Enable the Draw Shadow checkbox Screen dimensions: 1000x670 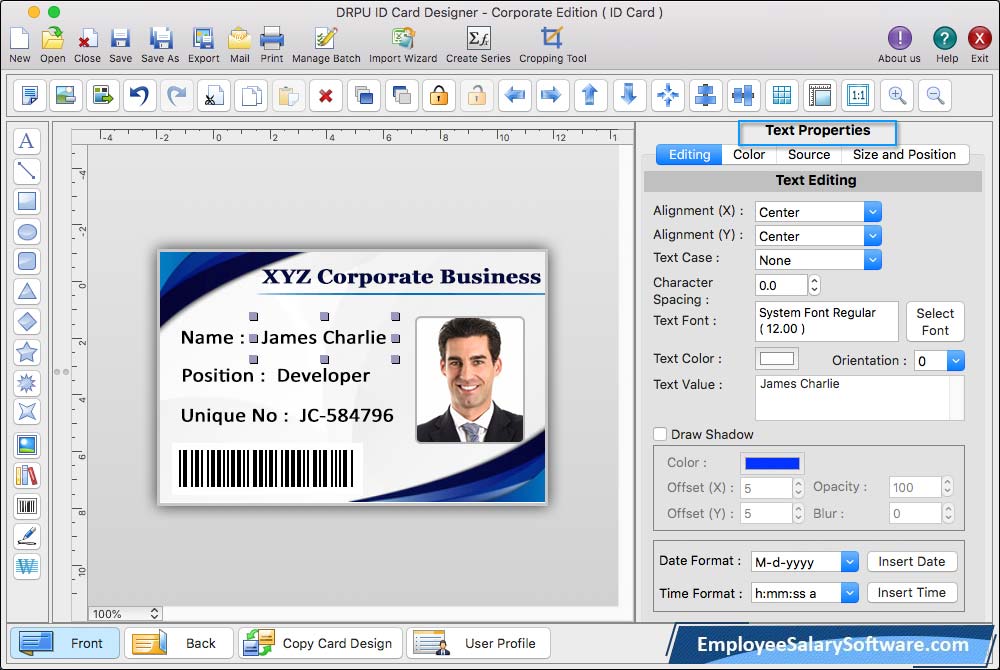point(660,434)
